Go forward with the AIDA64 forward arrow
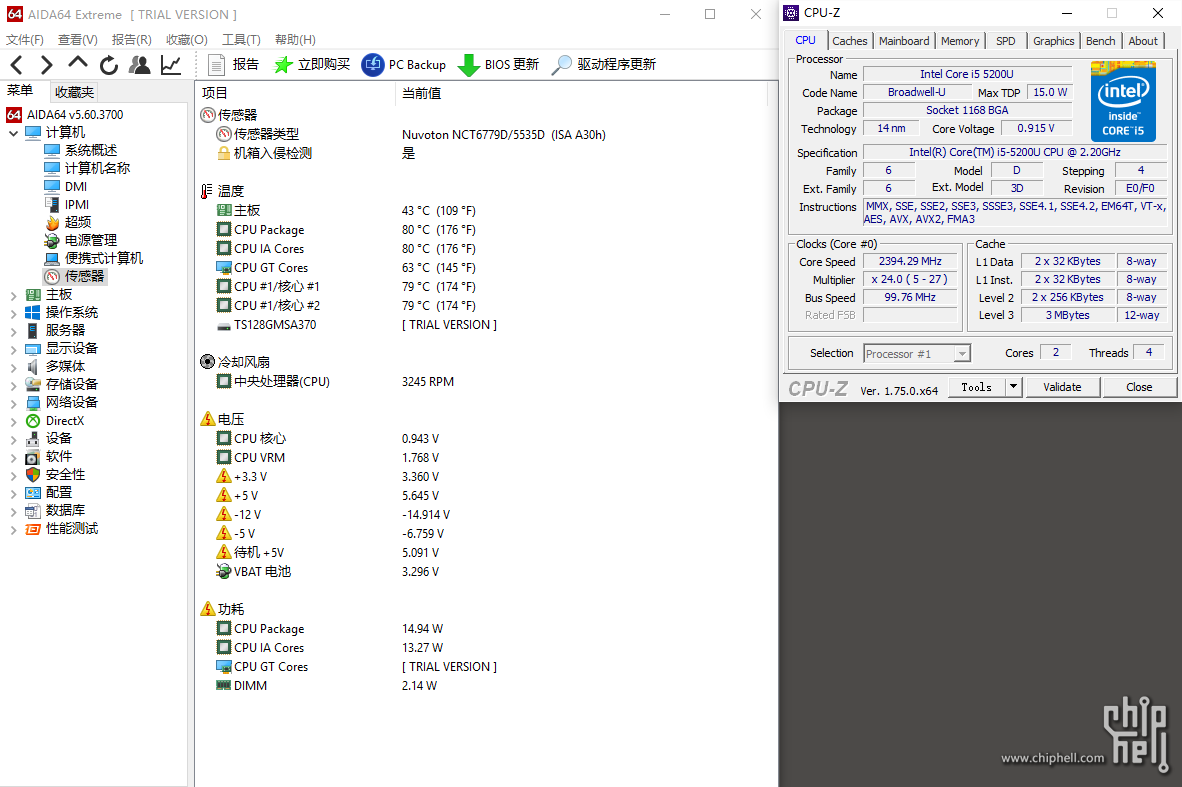This screenshot has width=1182, height=787. [x=47, y=65]
